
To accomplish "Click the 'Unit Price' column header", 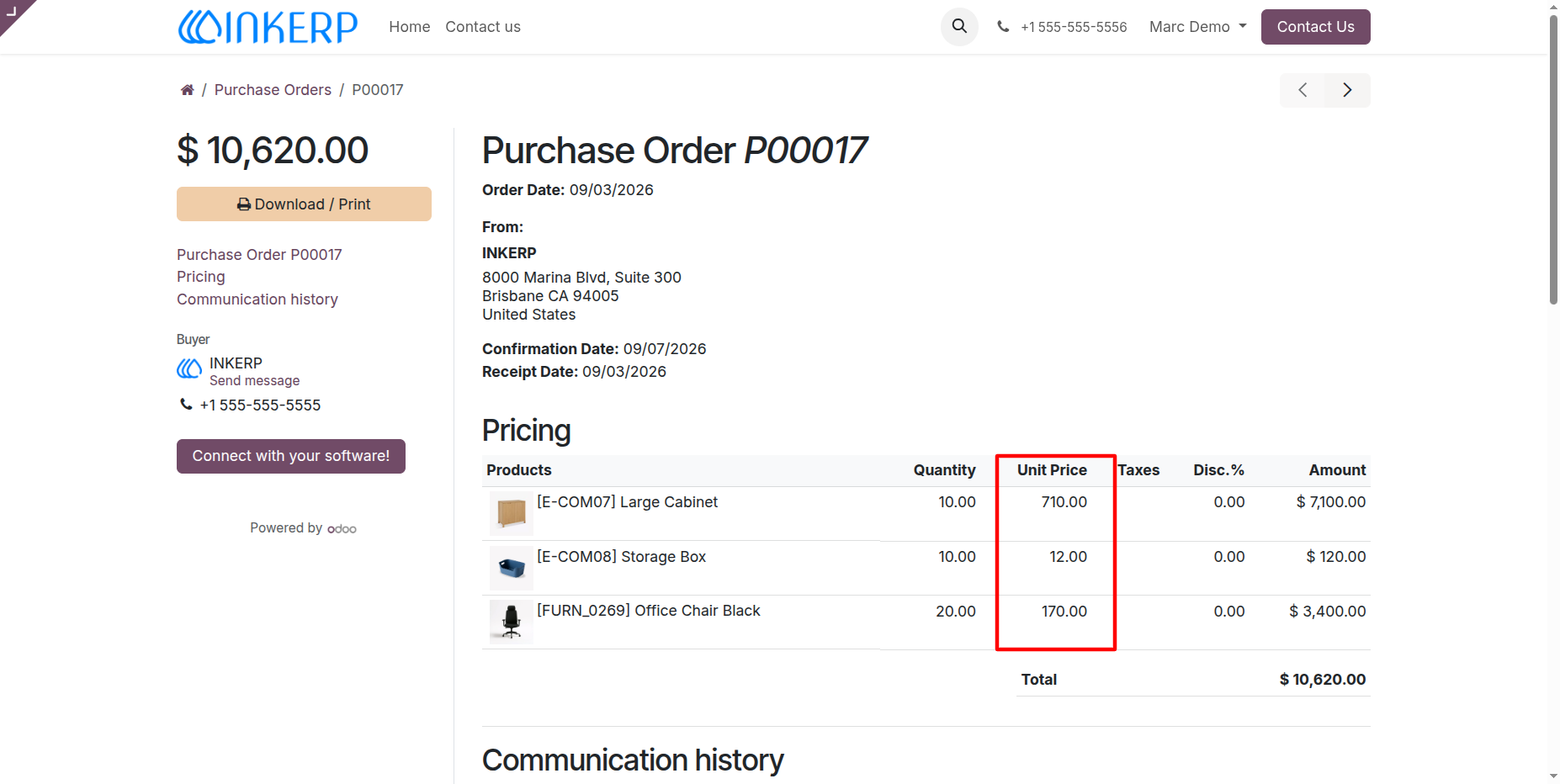I will 1052,470.
